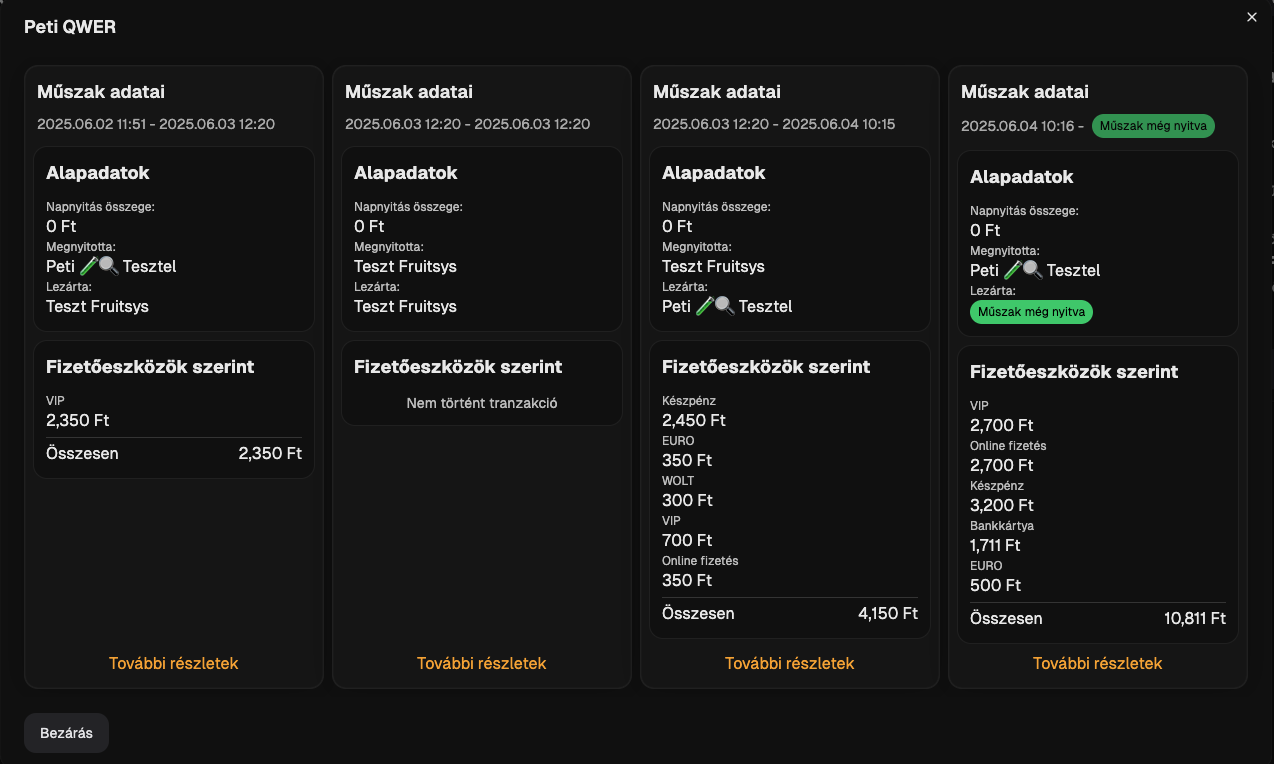Image resolution: width=1274 pixels, height=764 pixels.
Task: Open További részletek for the shift with no transactions
Action: pyautogui.click(x=481, y=663)
